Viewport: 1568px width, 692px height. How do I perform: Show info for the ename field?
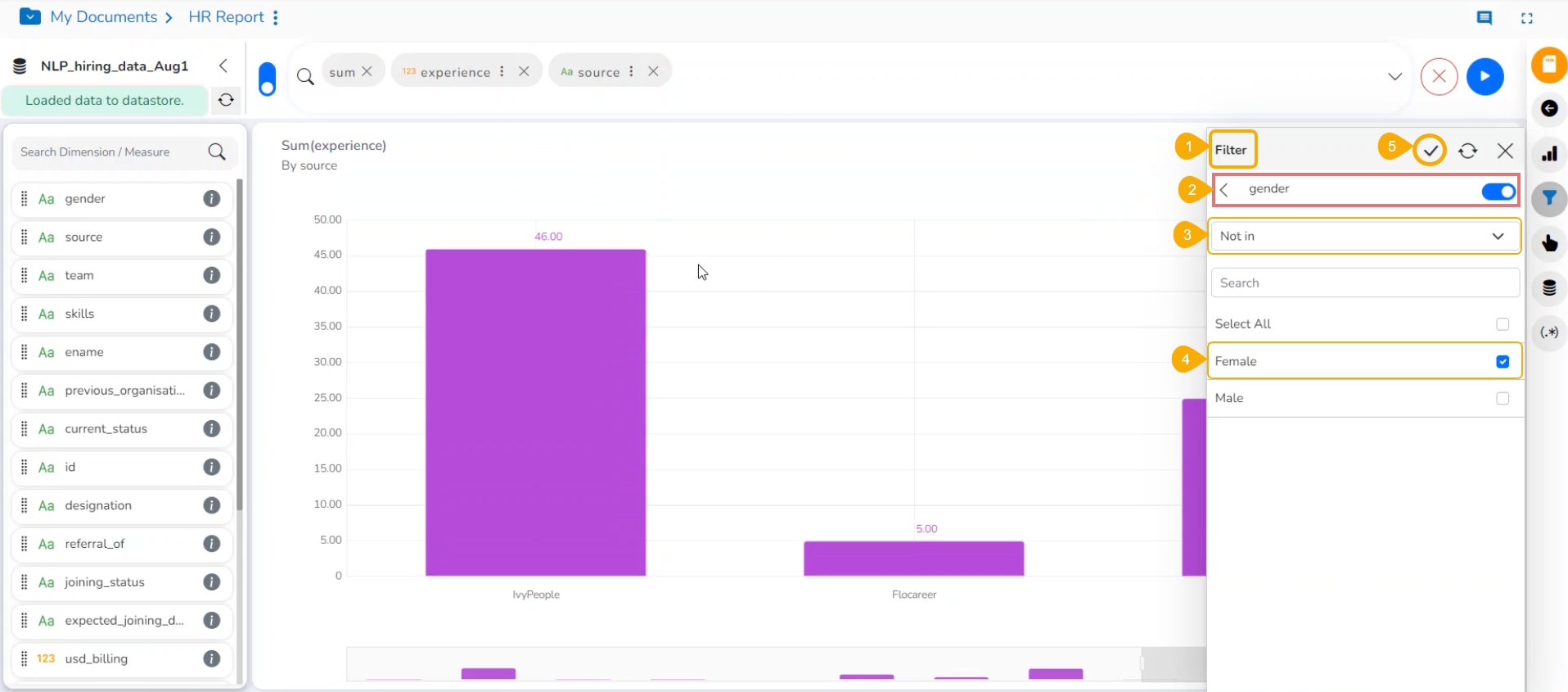point(212,352)
